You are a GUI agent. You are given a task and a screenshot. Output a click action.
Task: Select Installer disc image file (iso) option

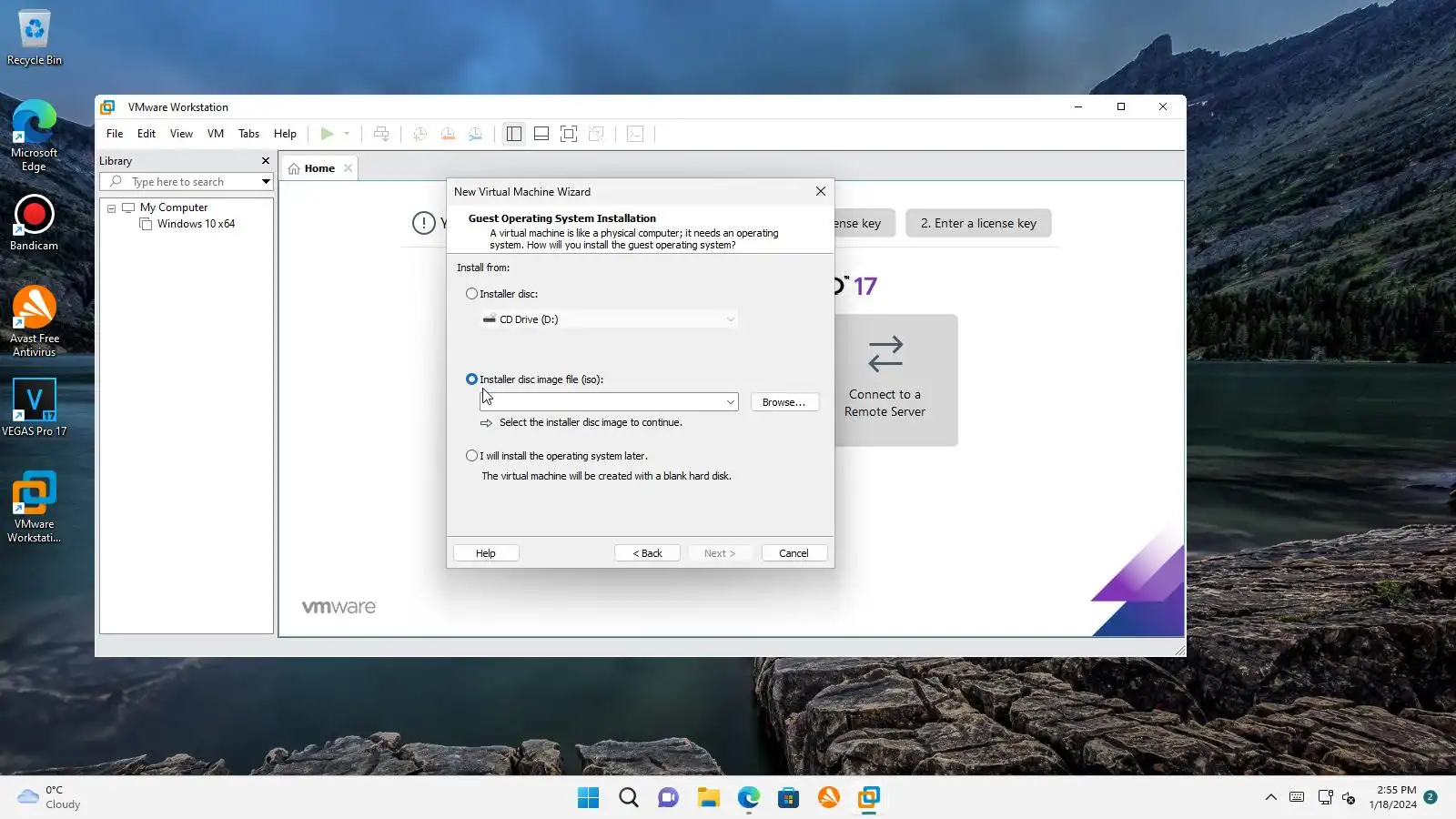pos(471,379)
